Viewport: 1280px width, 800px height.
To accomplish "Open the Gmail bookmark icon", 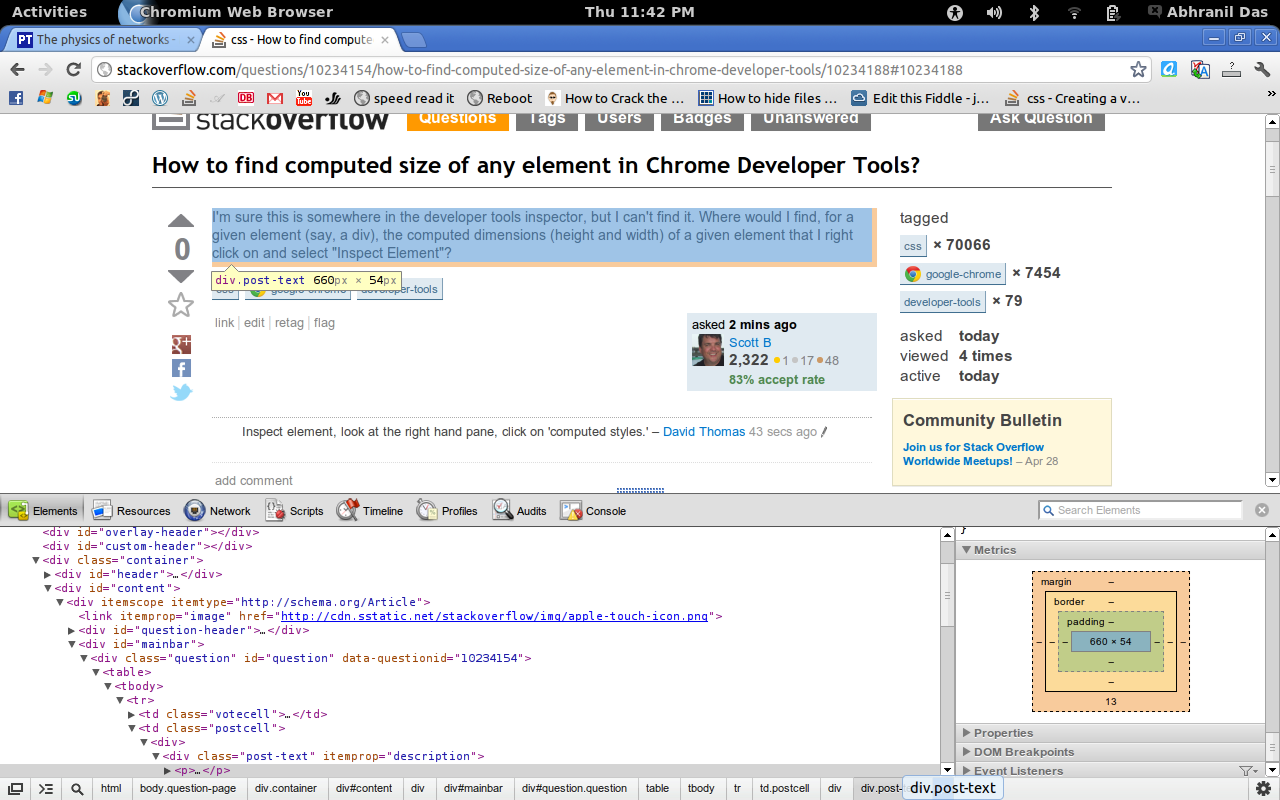I will coord(275,98).
